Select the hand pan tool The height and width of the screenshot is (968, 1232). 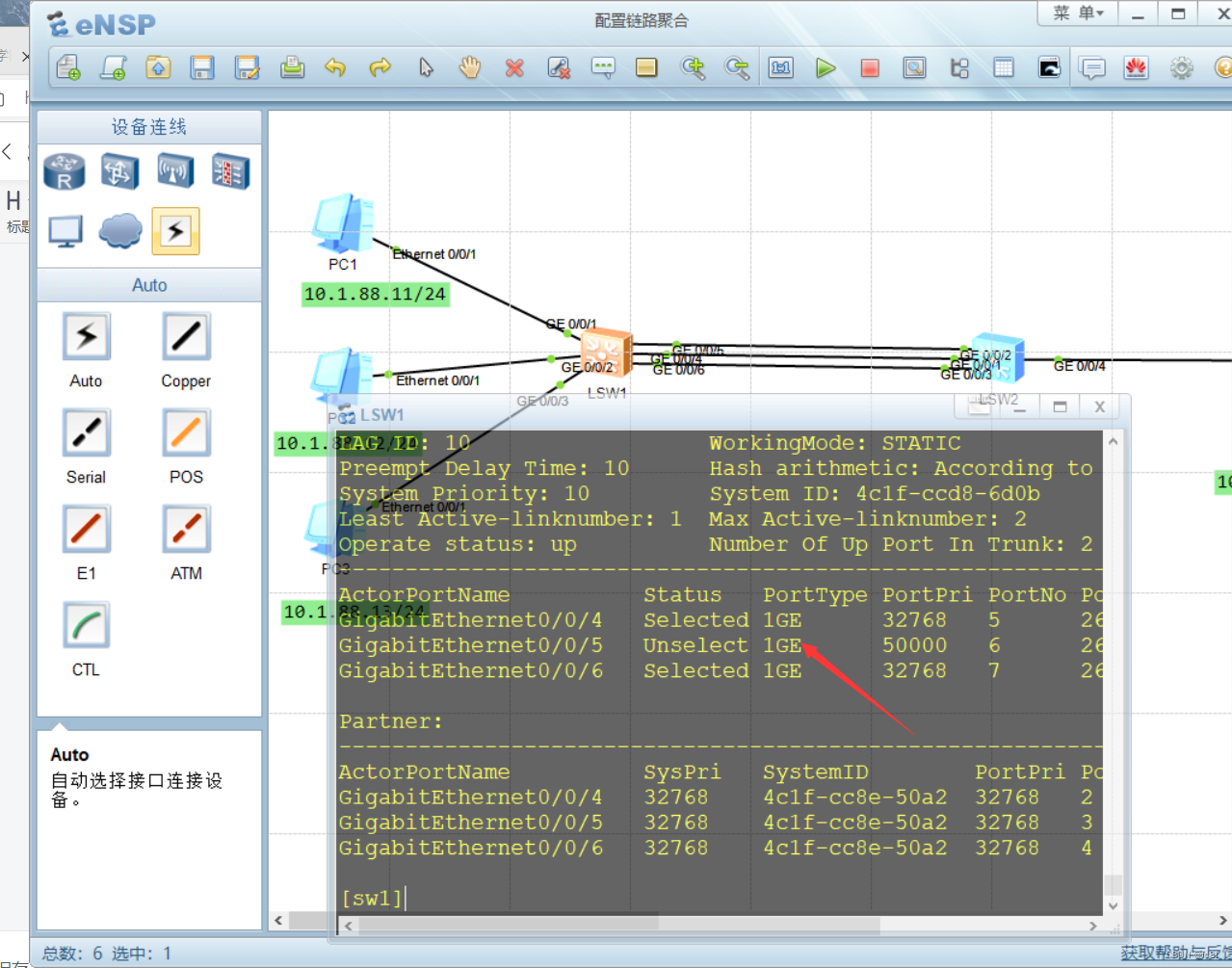pos(470,67)
